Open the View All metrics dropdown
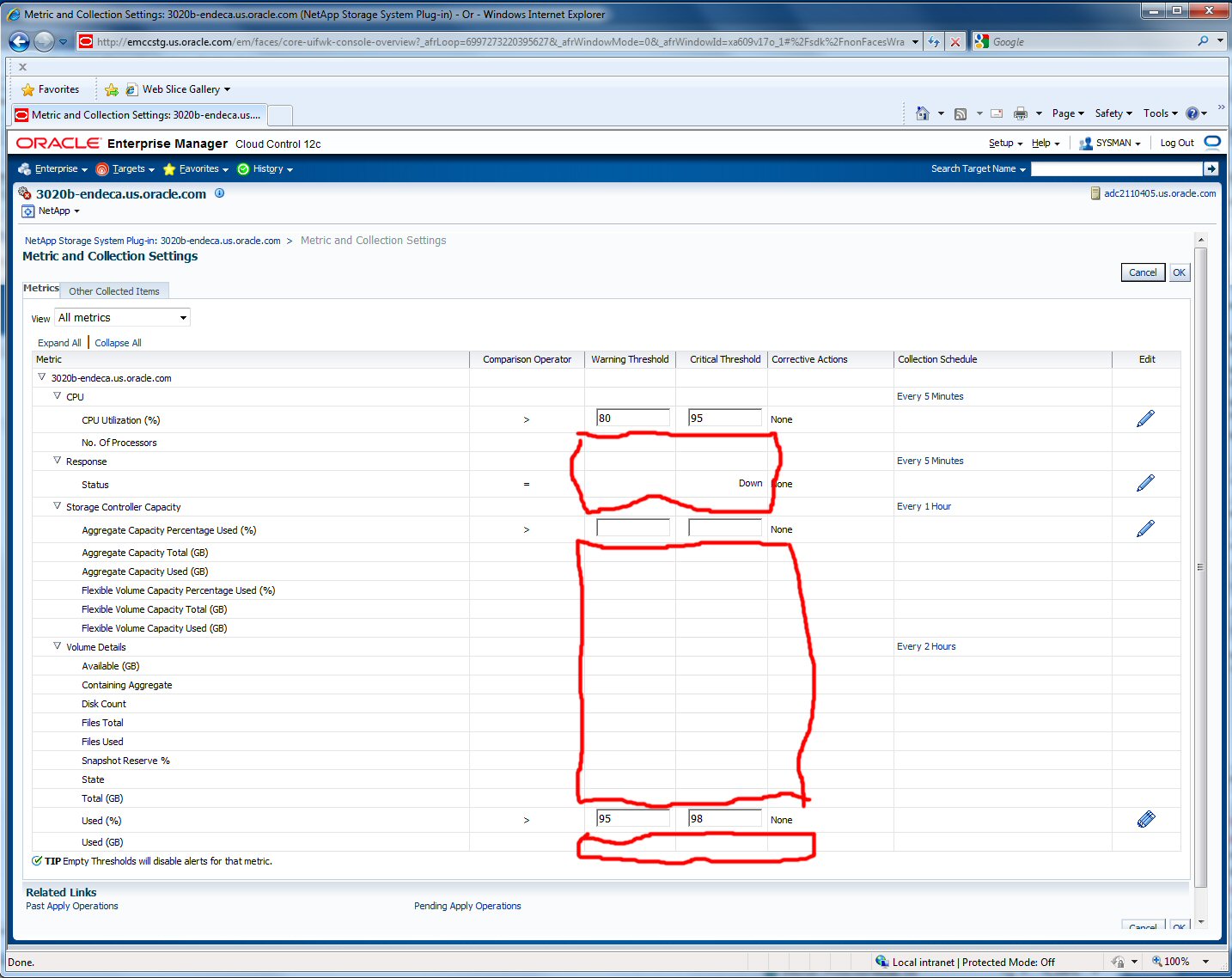This screenshot has height=978, width=1232. click(122, 318)
